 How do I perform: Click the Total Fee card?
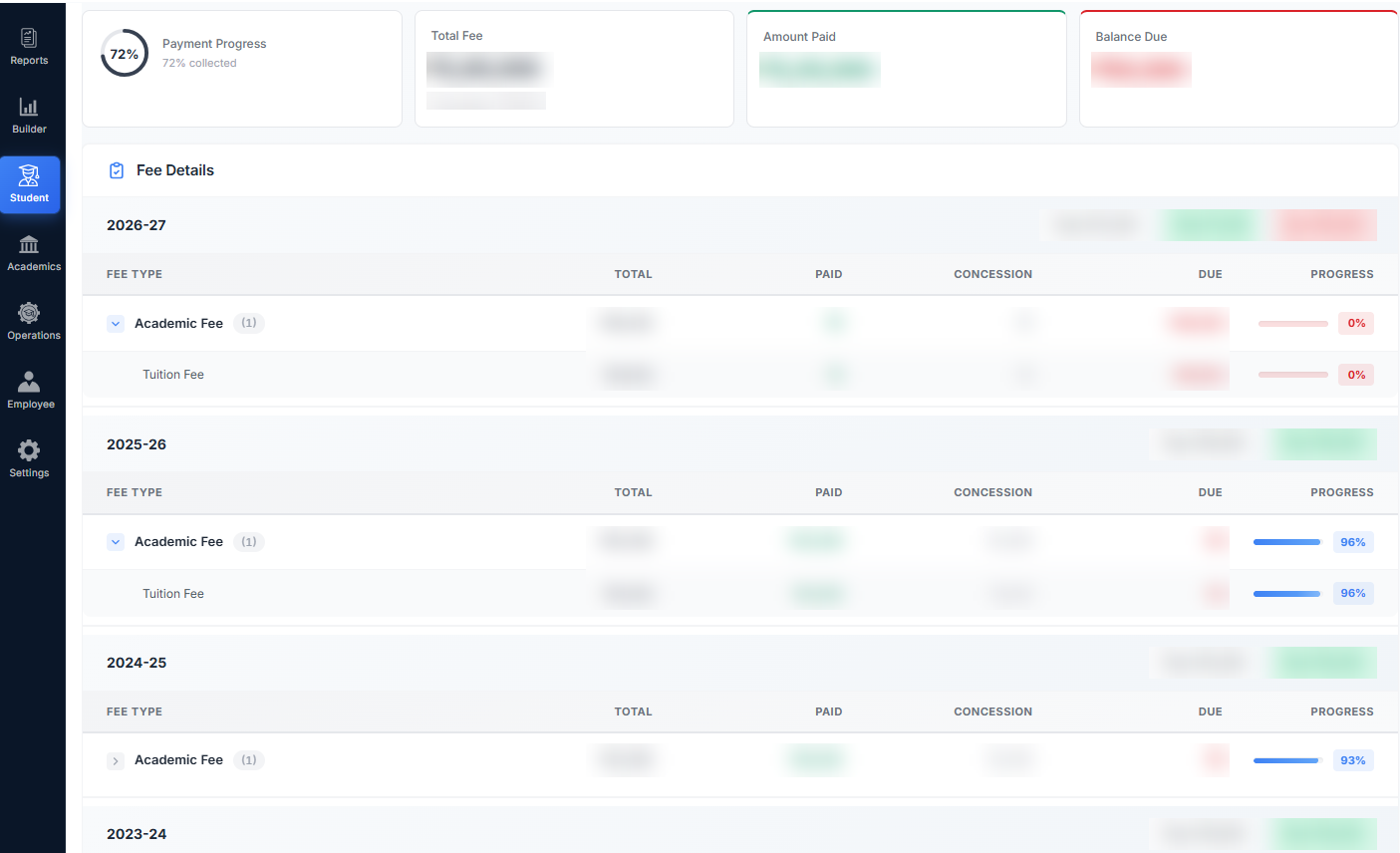pos(574,69)
